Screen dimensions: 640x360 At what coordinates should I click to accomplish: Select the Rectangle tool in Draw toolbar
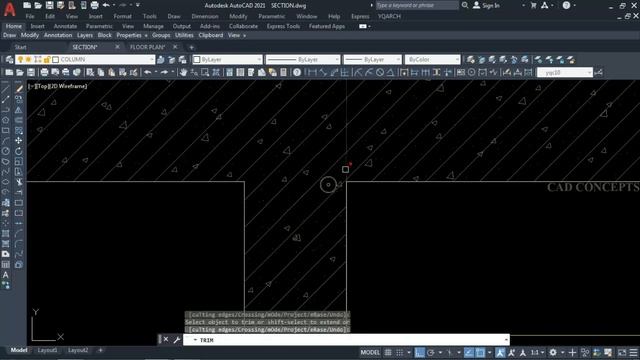[5, 131]
